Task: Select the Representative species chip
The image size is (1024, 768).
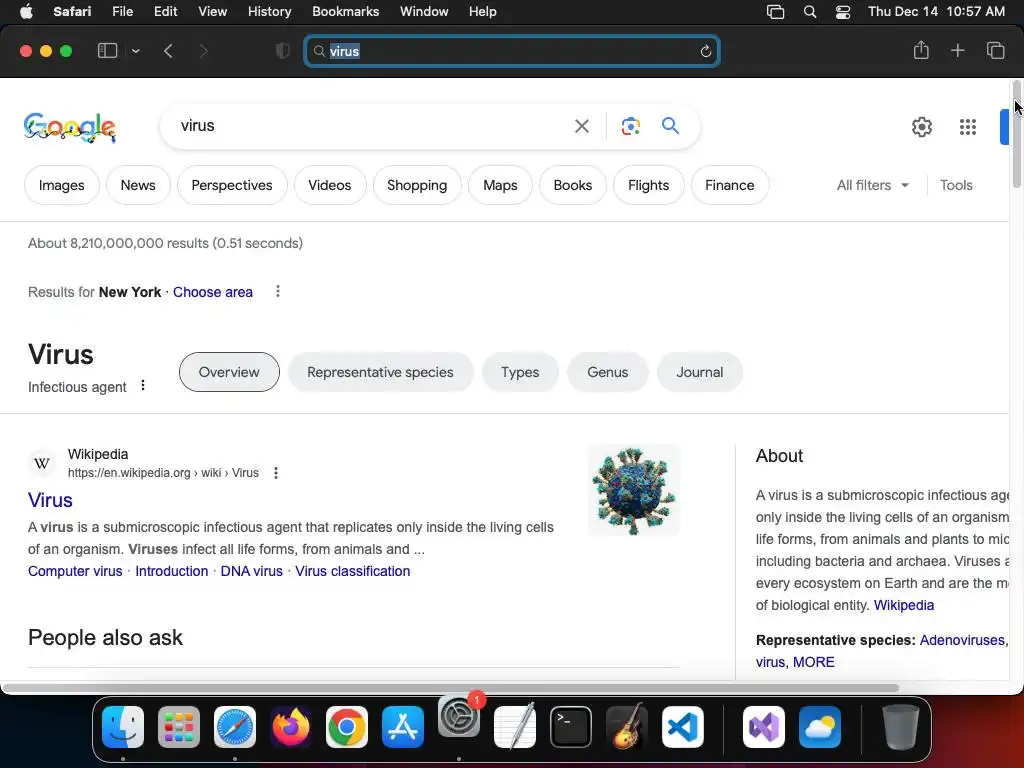Action: pyautogui.click(x=380, y=372)
